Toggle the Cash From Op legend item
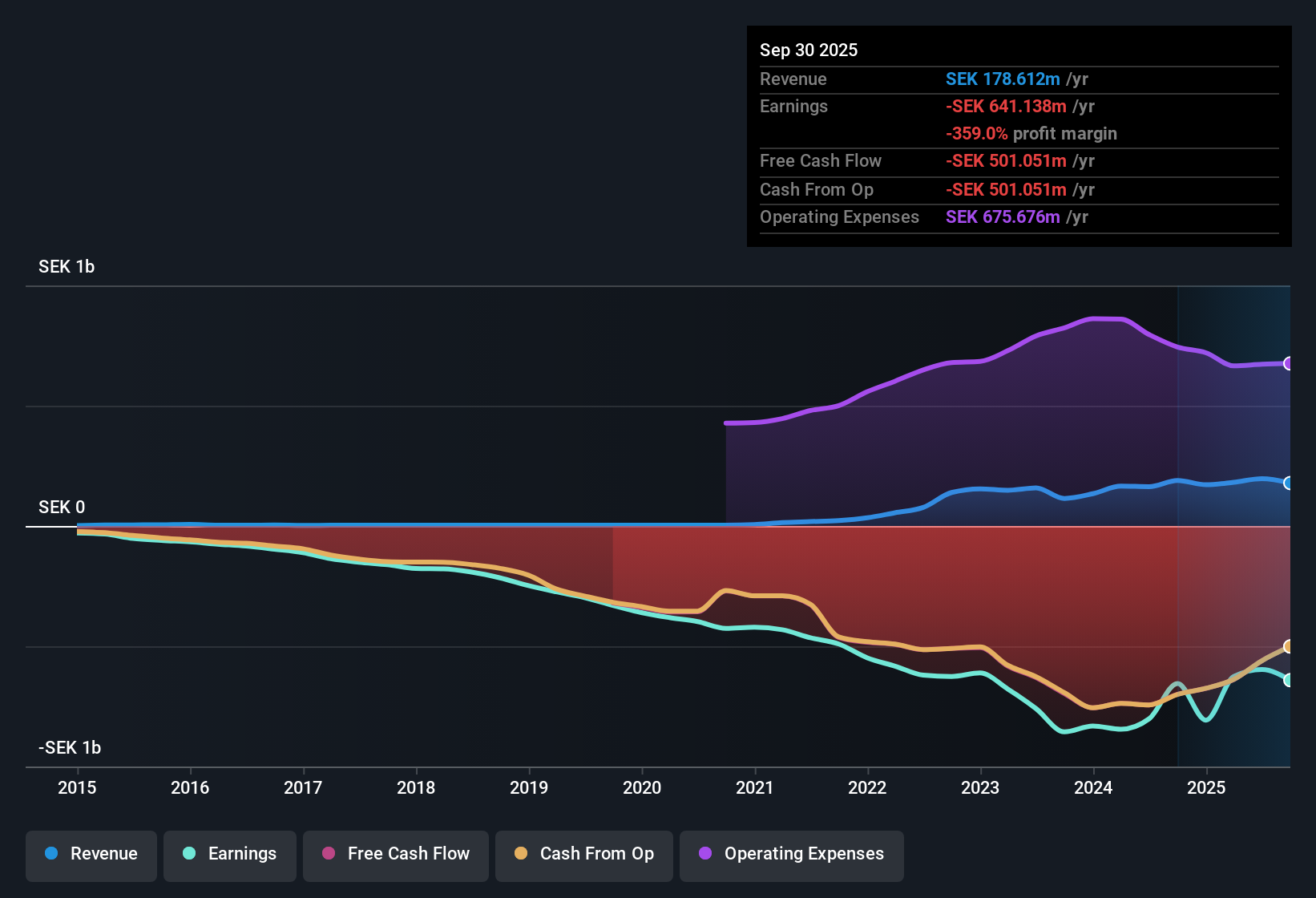Viewport: 1316px width, 898px height. pos(584,854)
